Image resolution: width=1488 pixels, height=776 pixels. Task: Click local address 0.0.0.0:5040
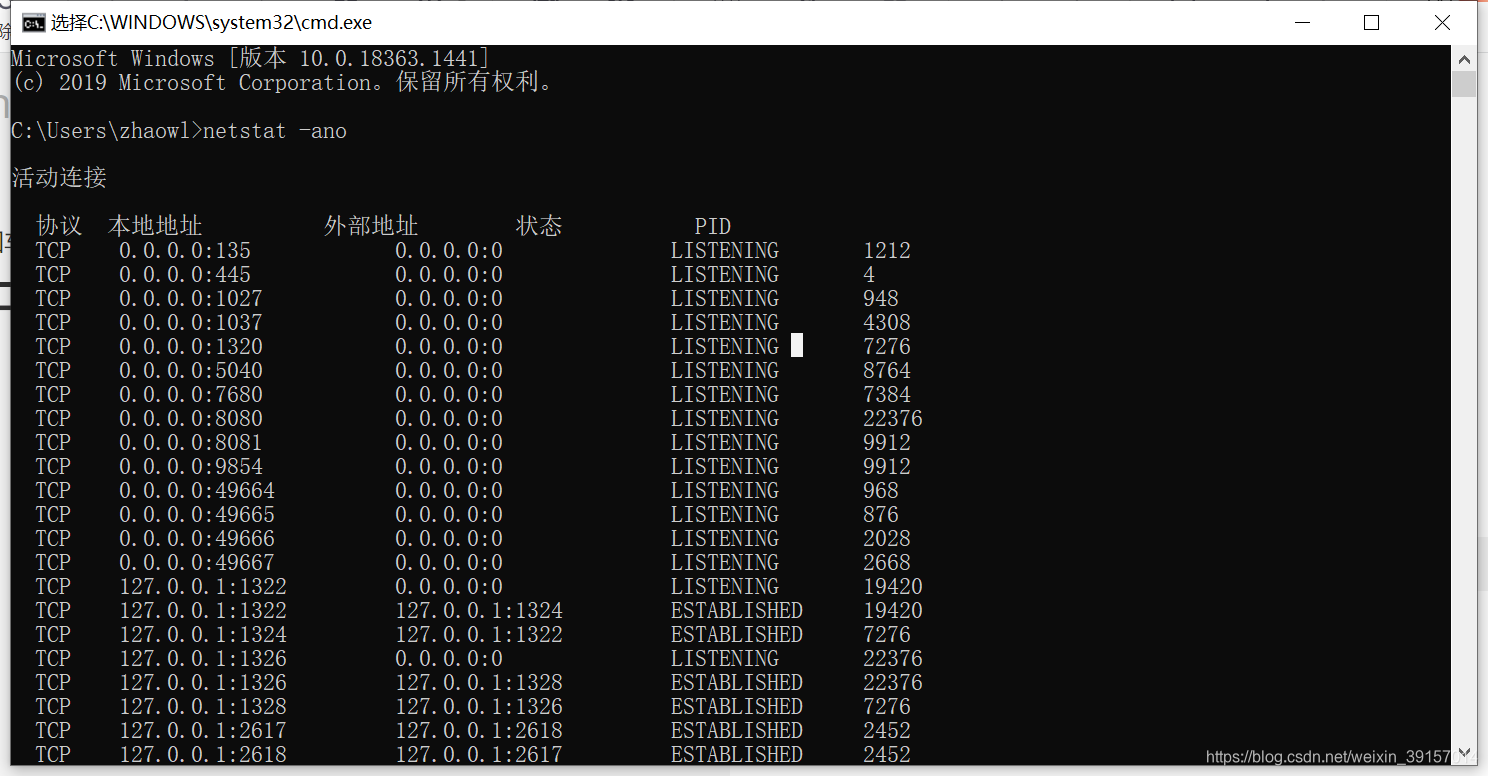191,370
